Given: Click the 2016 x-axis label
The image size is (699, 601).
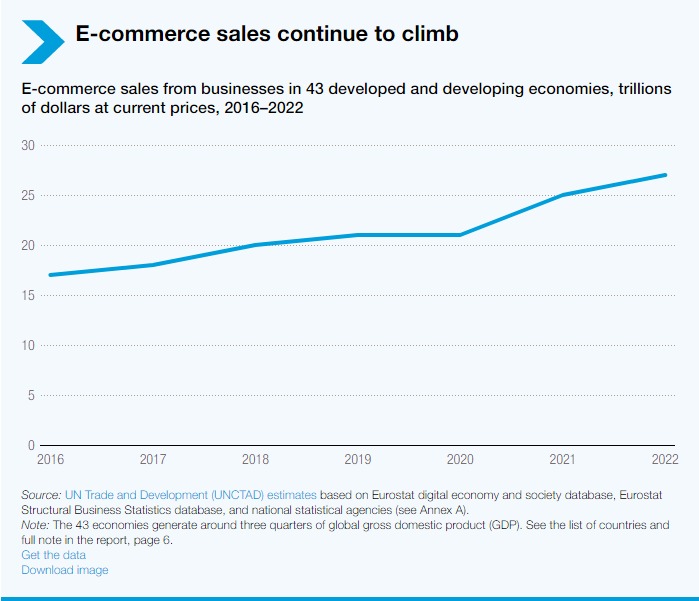Looking at the screenshot, I should point(50,459).
